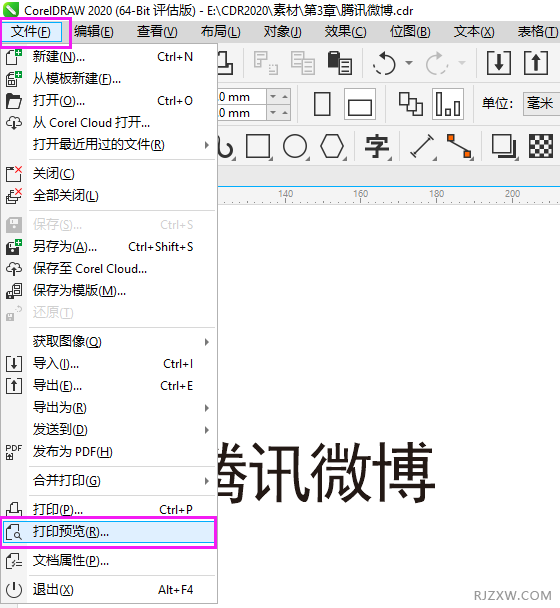Select the Transparency checkerboard tool
Image resolution: width=560 pixels, height=608 pixels.
[541, 147]
